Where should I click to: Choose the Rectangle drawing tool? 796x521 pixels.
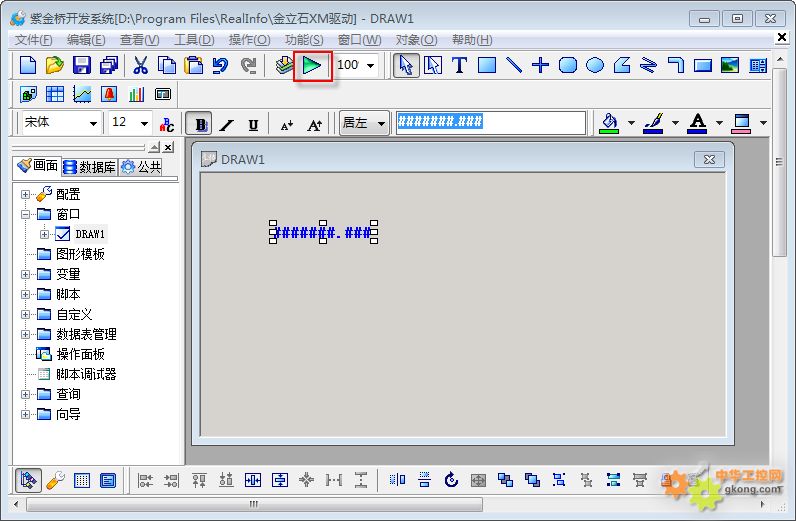coord(487,66)
